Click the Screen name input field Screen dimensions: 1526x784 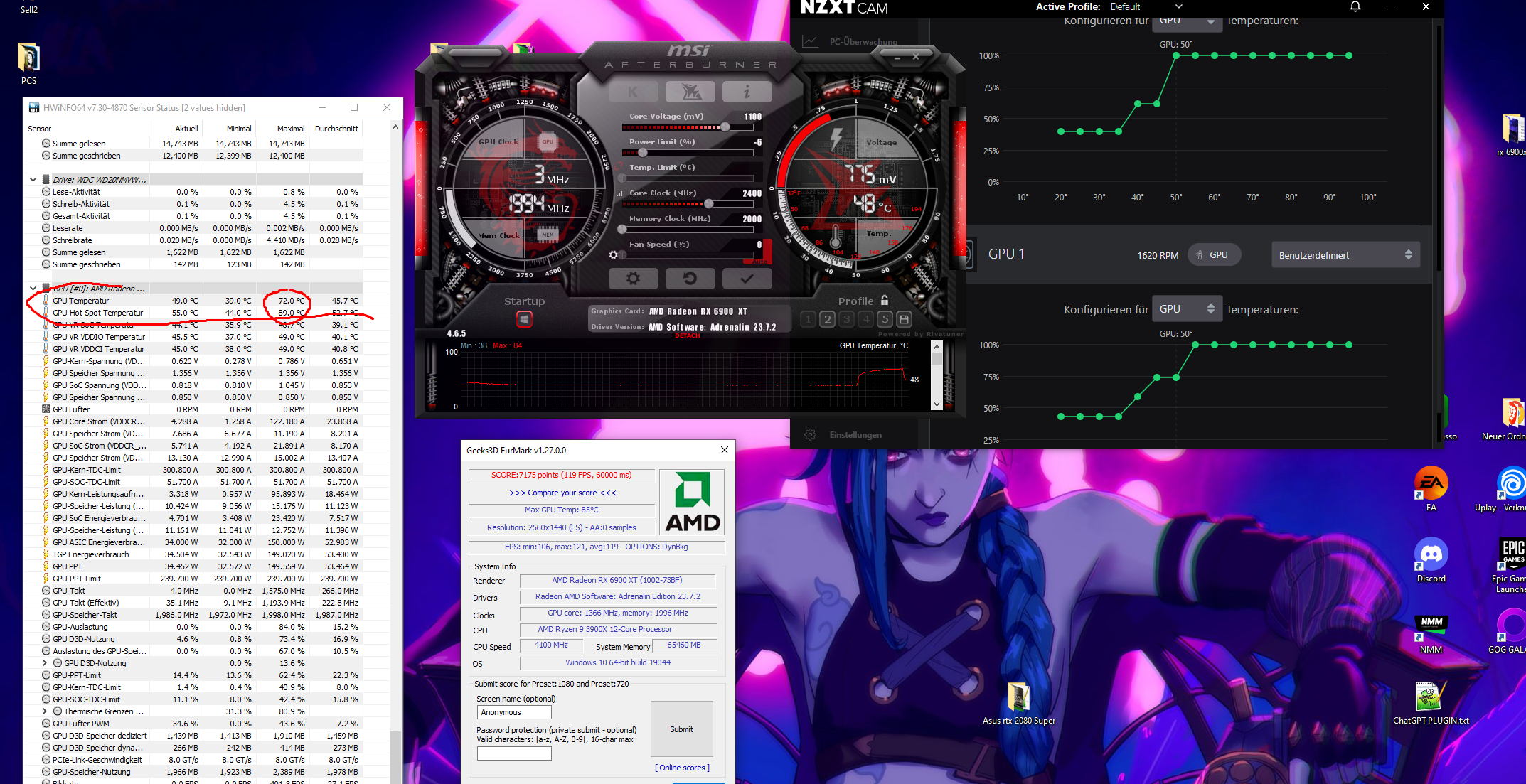[514, 712]
